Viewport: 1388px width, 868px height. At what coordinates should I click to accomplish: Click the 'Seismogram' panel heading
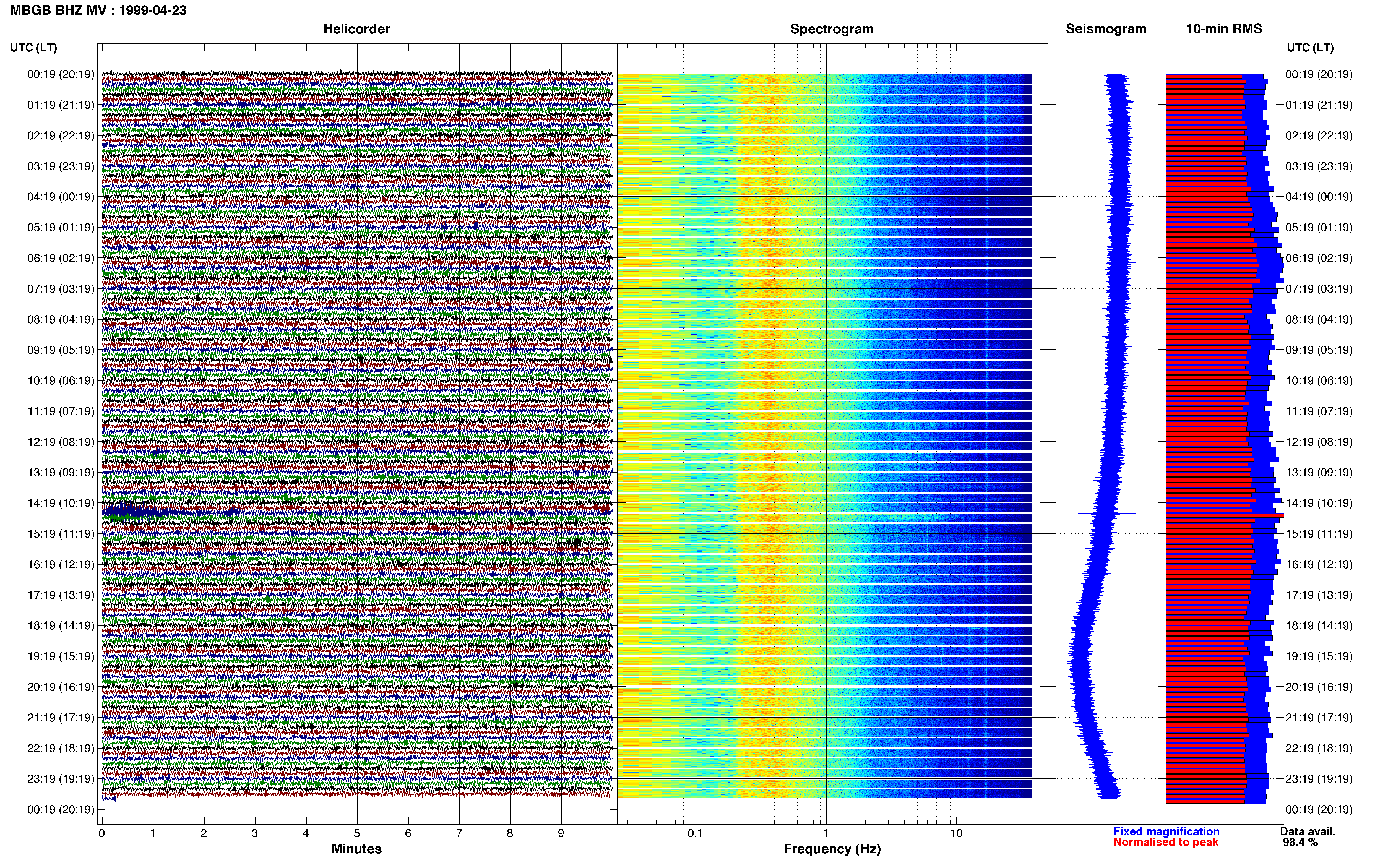click(1106, 29)
